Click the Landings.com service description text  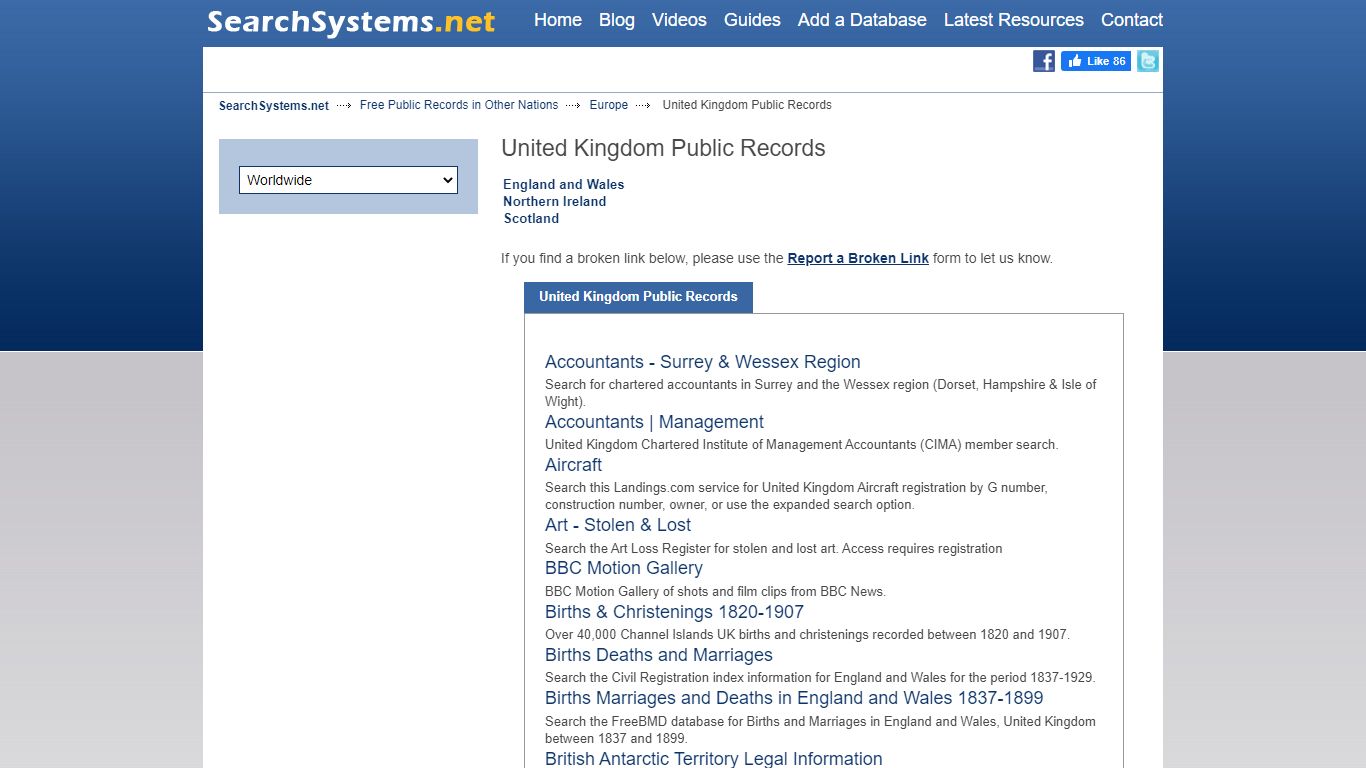pos(796,496)
